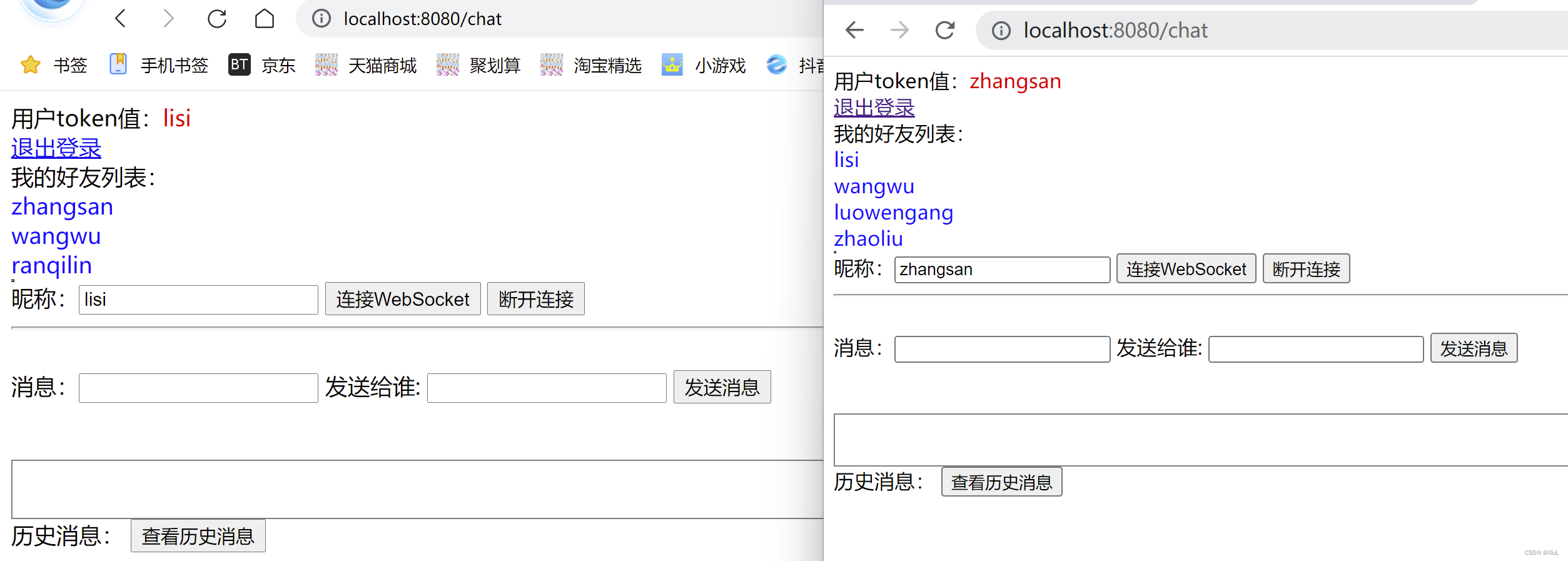This screenshot has height=561, width=1568.
Task: Open 书签 star bookmark item
Action: [x=54, y=65]
